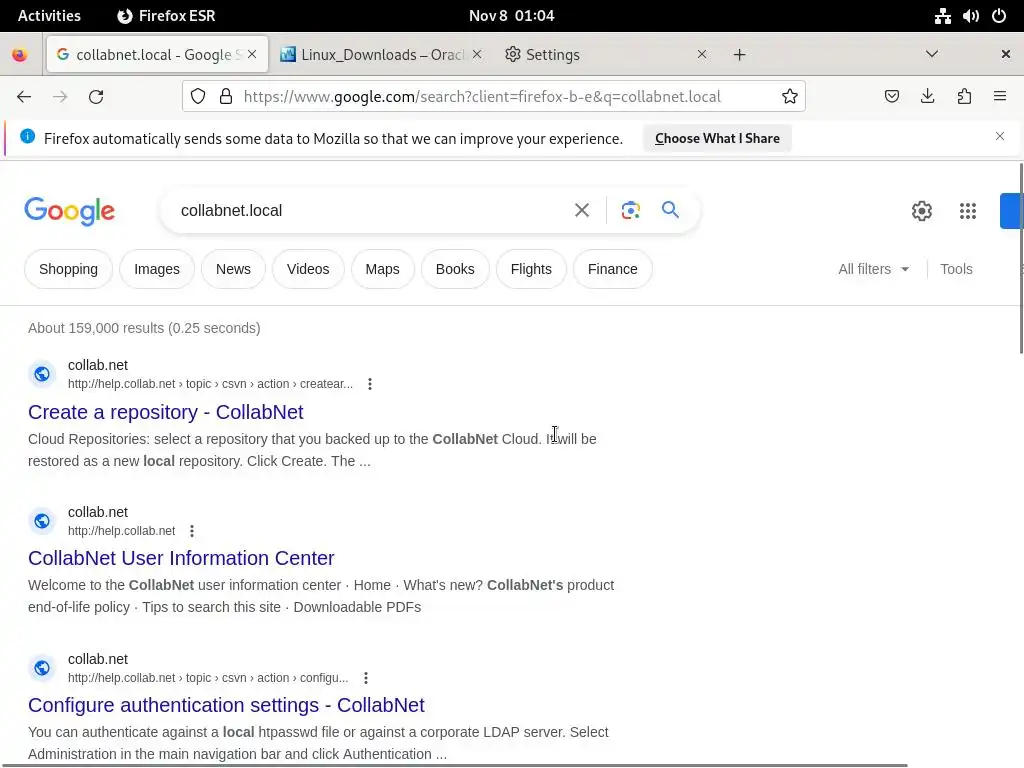This screenshot has width=1024, height=768.
Task: Open CollabNet User Information Center link
Action: (x=181, y=558)
